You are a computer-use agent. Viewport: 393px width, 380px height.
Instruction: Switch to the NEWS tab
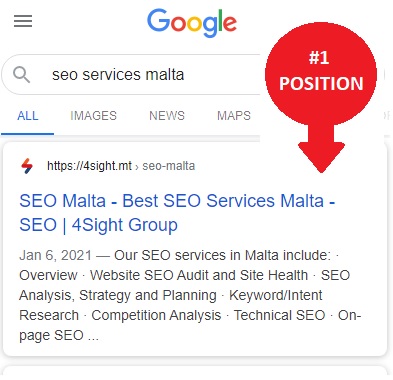click(x=167, y=116)
